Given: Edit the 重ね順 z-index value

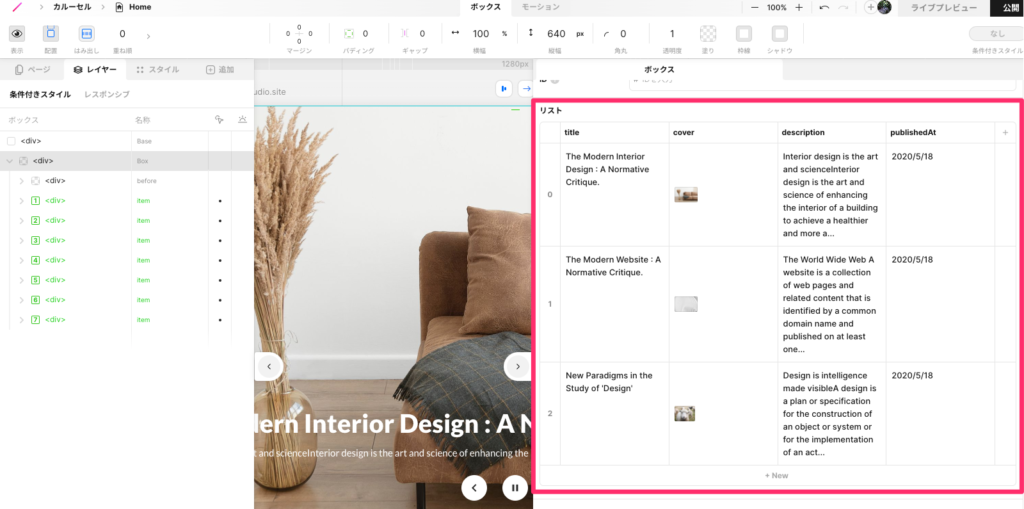Looking at the screenshot, I should [122, 34].
